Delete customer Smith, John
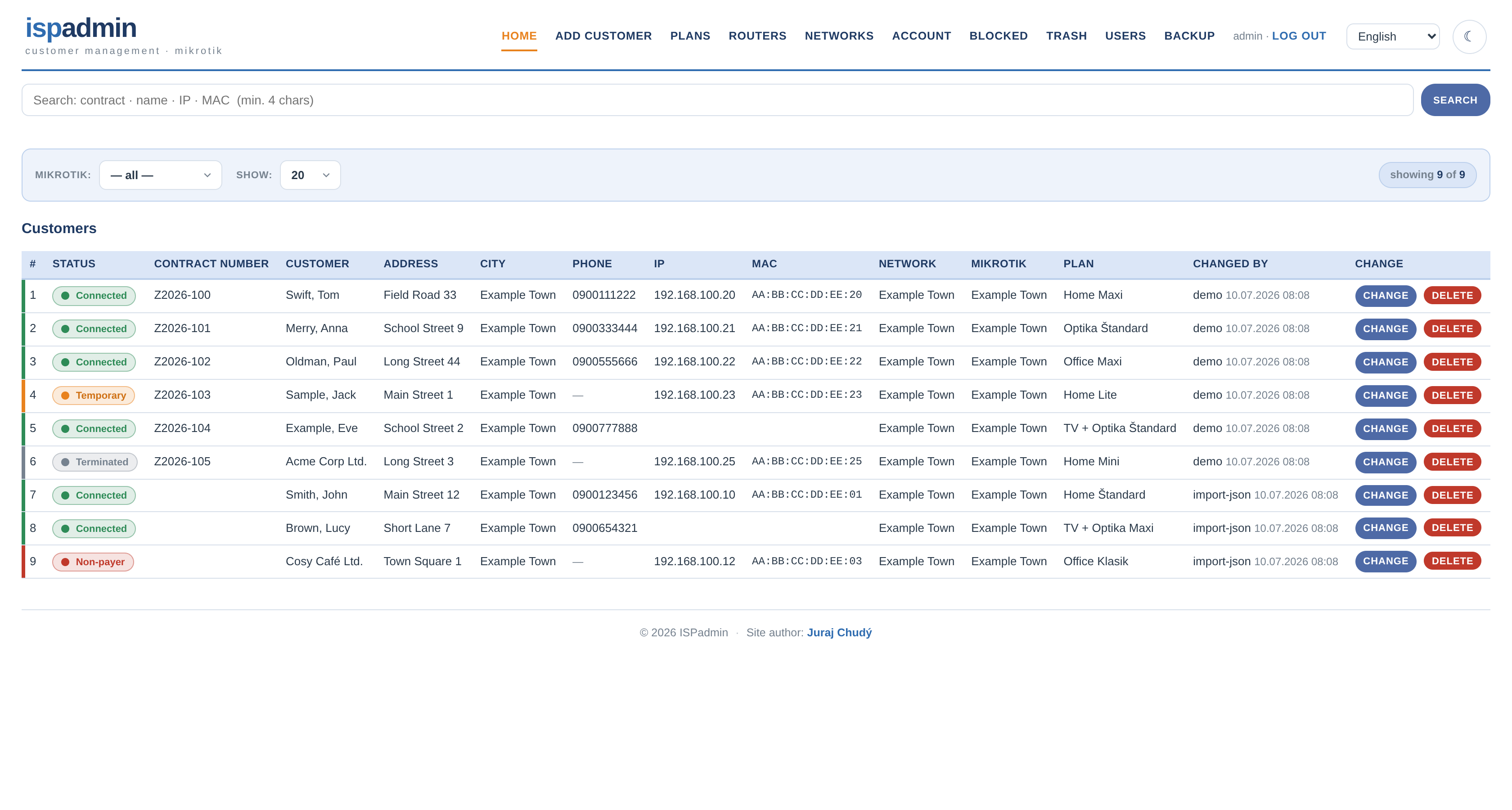The height and width of the screenshot is (810, 1512). click(1452, 495)
